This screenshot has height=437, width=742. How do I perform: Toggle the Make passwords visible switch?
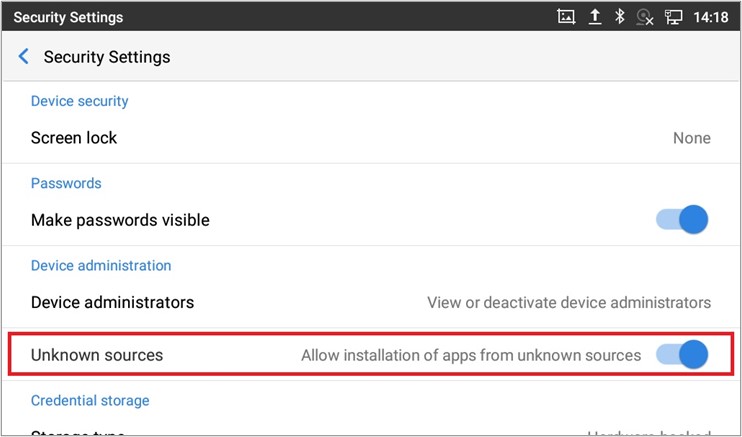tap(682, 220)
